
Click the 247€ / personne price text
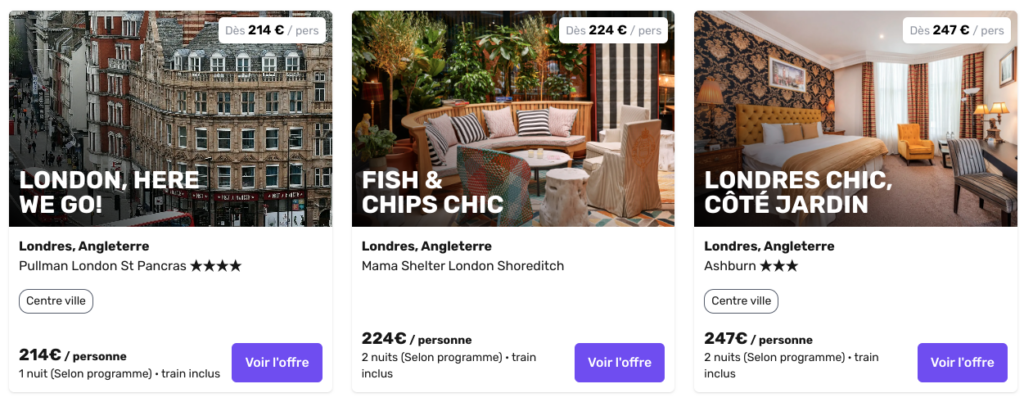[x=758, y=339]
